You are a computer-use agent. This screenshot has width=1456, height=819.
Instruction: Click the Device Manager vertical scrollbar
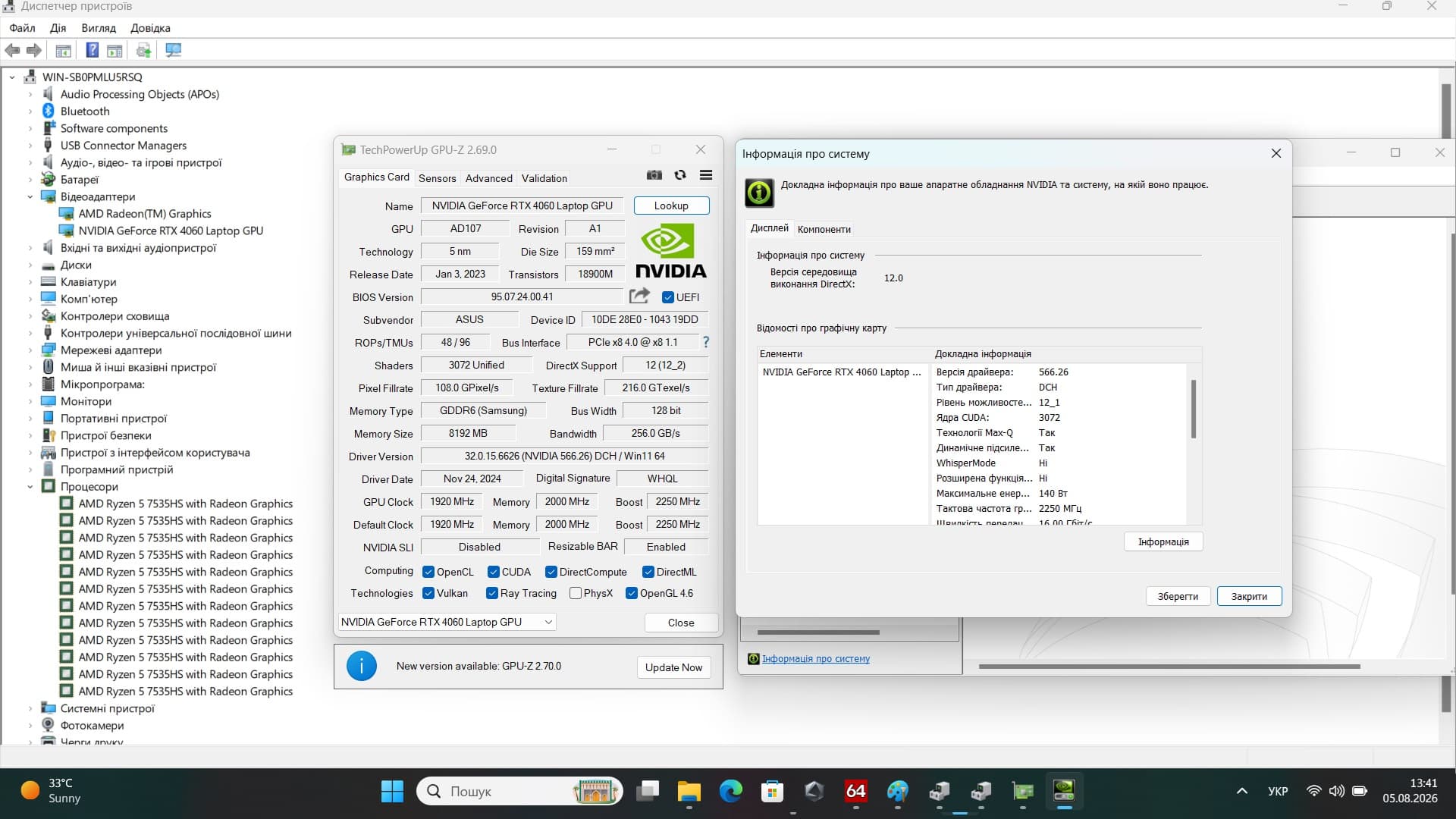coord(1446,110)
